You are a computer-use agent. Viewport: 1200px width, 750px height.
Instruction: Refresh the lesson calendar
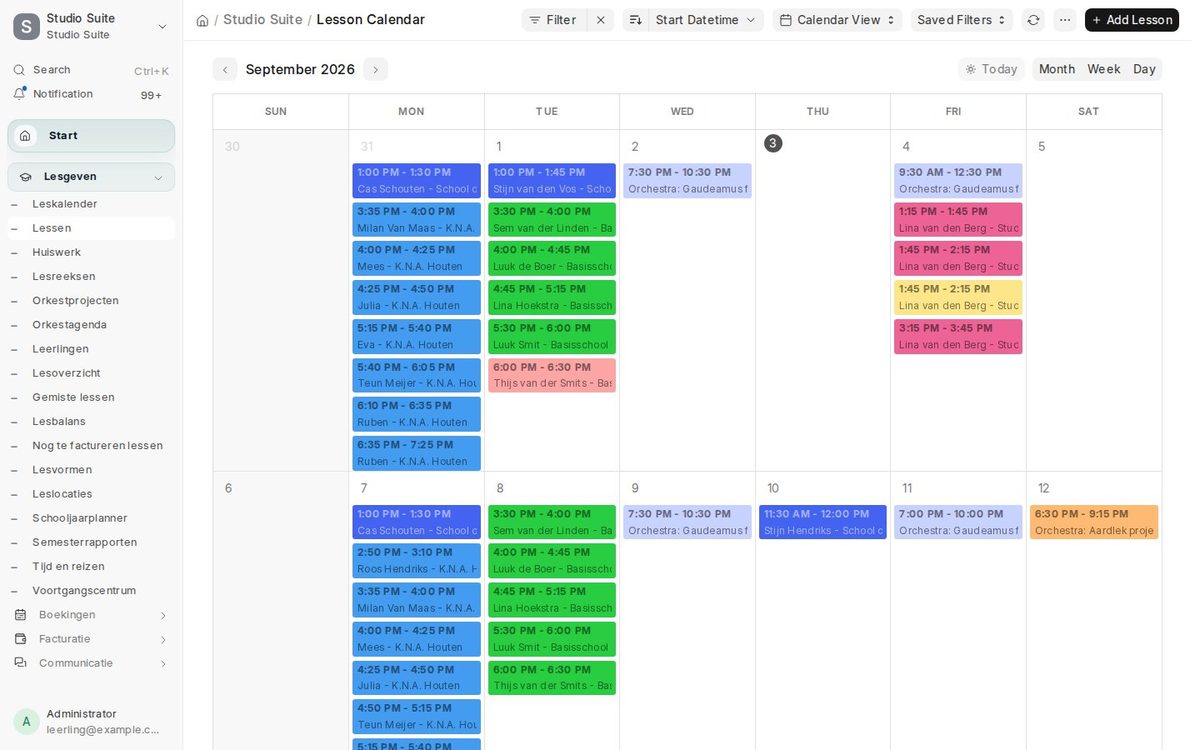point(1033,20)
